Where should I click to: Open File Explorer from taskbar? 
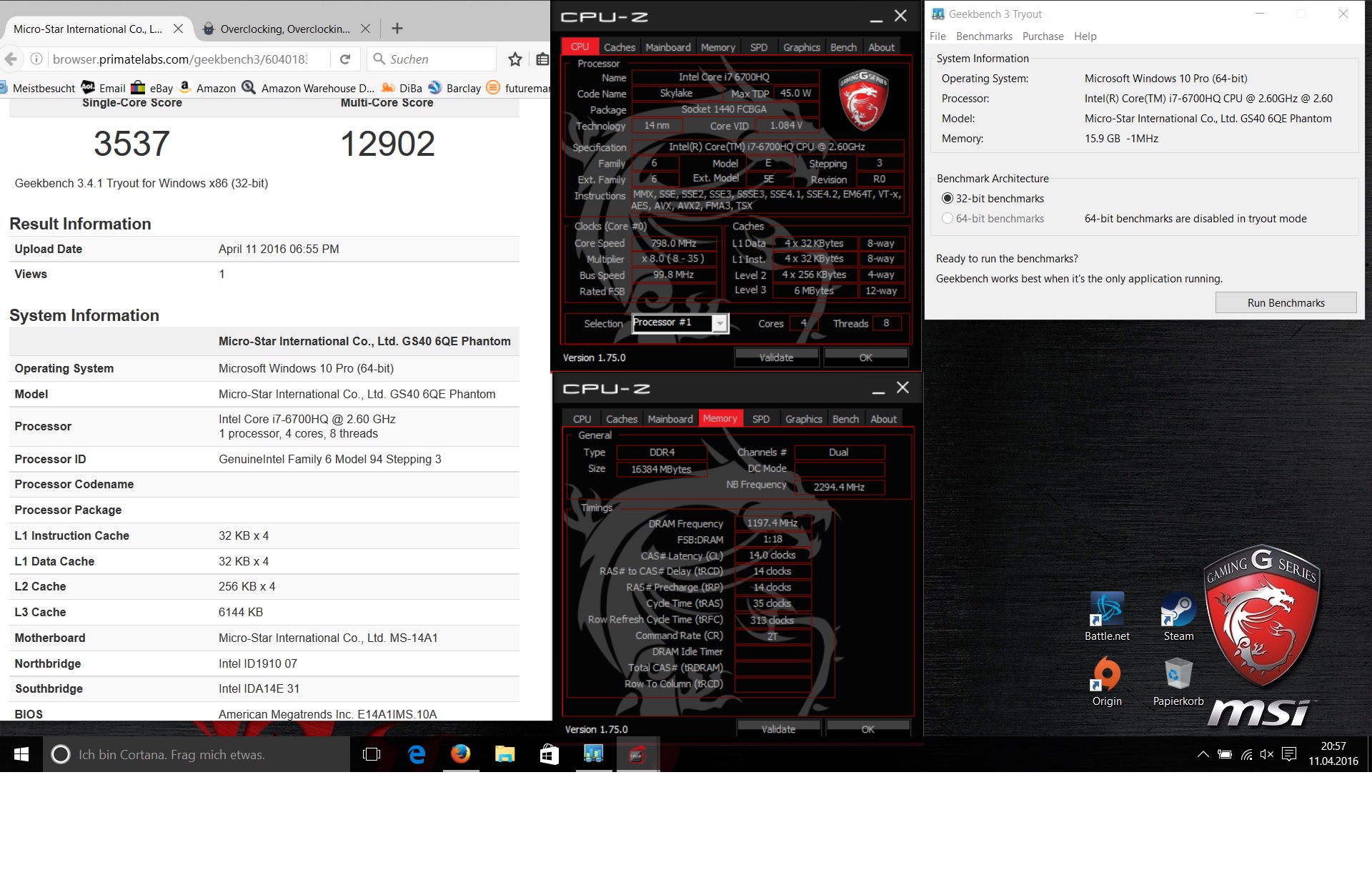[505, 754]
